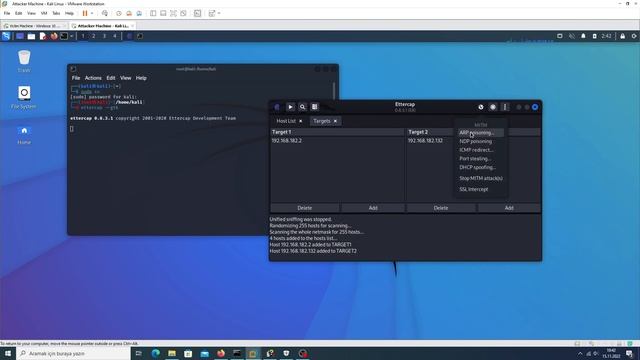Viewport: 640px width, 360px height.
Task: Choose ARP poisoning from MITM menu
Action: pyautogui.click(x=480, y=133)
